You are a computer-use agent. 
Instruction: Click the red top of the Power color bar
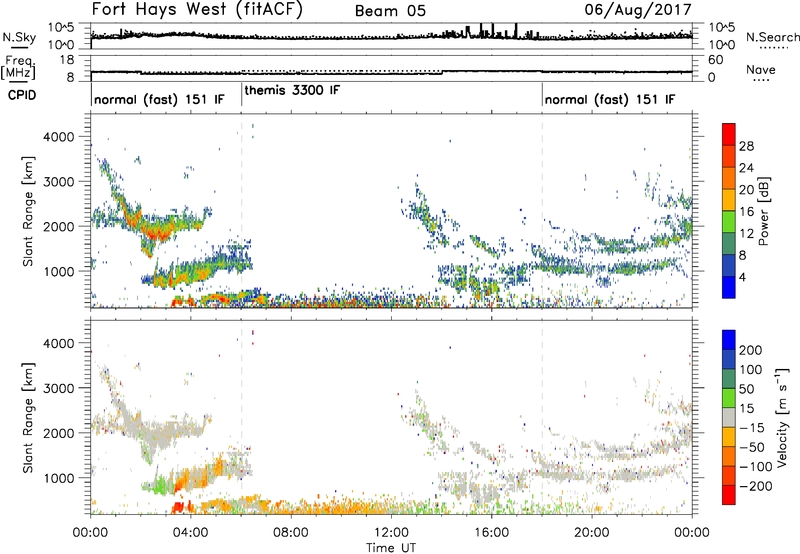pos(729,133)
